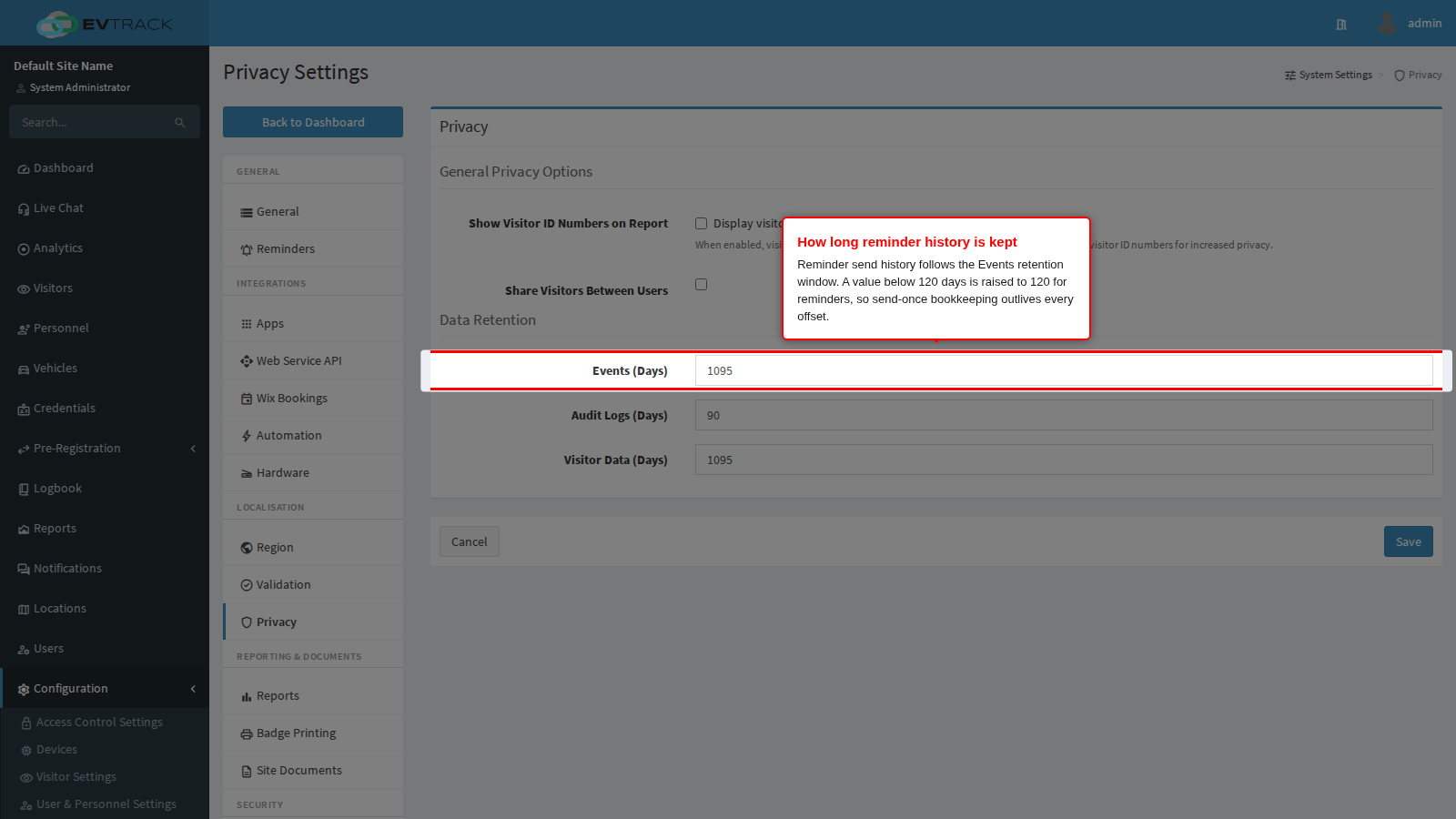The height and width of the screenshot is (819, 1456).
Task: Open Hardware settings item
Action: (x=313, y=473)
